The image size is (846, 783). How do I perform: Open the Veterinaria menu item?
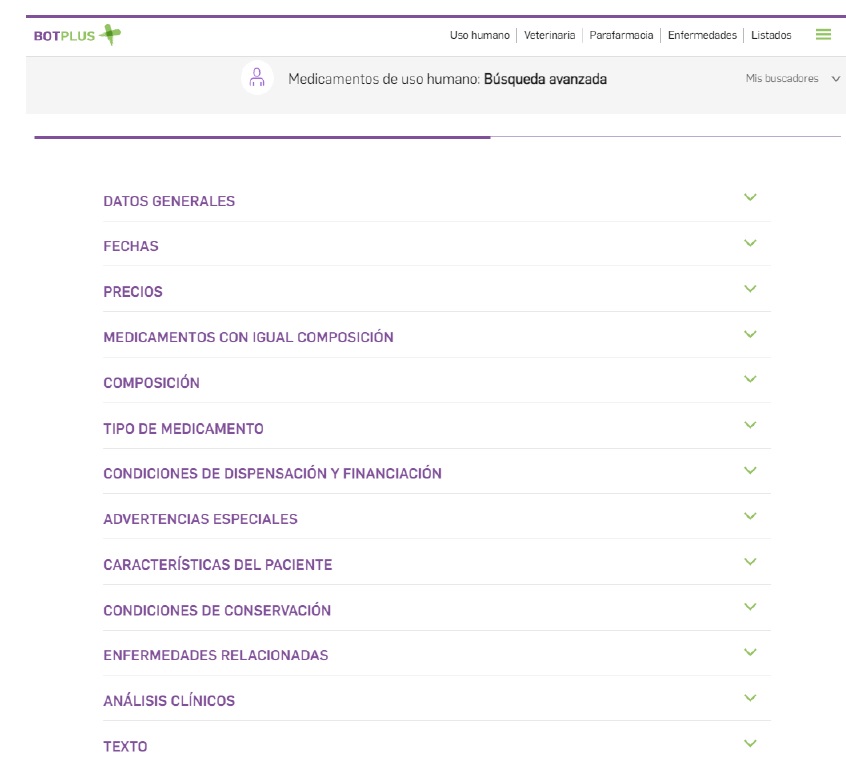(x=549, y=35)
